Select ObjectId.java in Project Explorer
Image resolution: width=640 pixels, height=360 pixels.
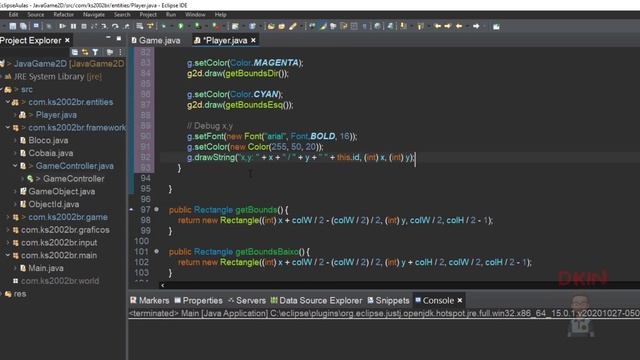pos(53,204)
